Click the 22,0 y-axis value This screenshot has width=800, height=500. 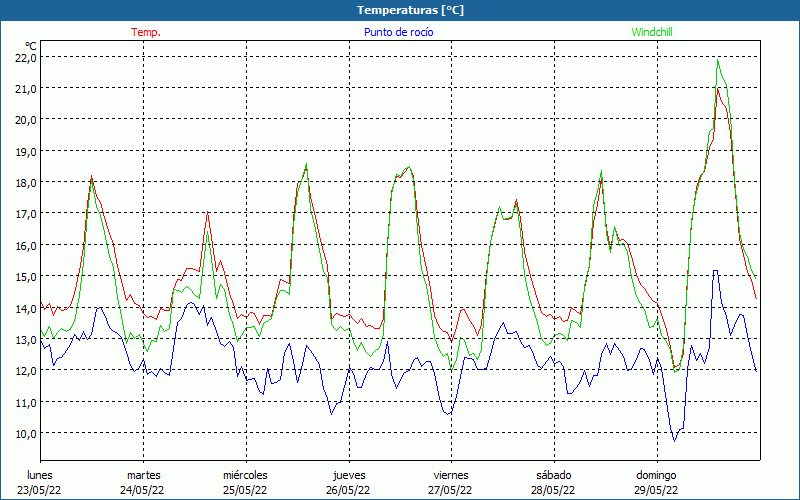pyautogui.click(x=26, y=57)
